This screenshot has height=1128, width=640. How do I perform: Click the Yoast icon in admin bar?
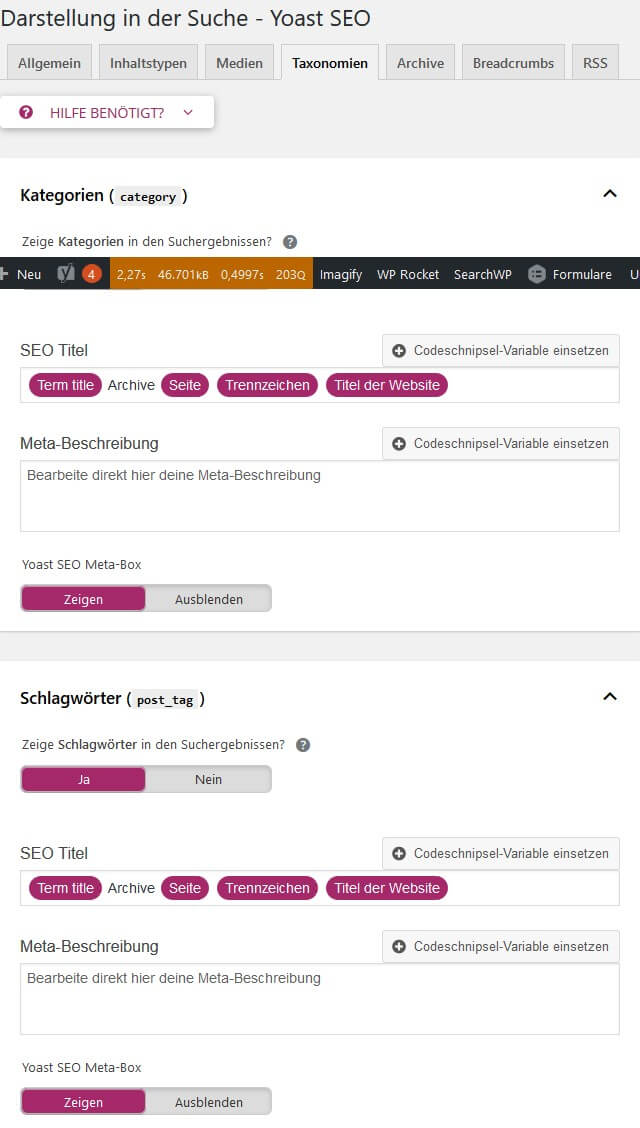[65, 273]
